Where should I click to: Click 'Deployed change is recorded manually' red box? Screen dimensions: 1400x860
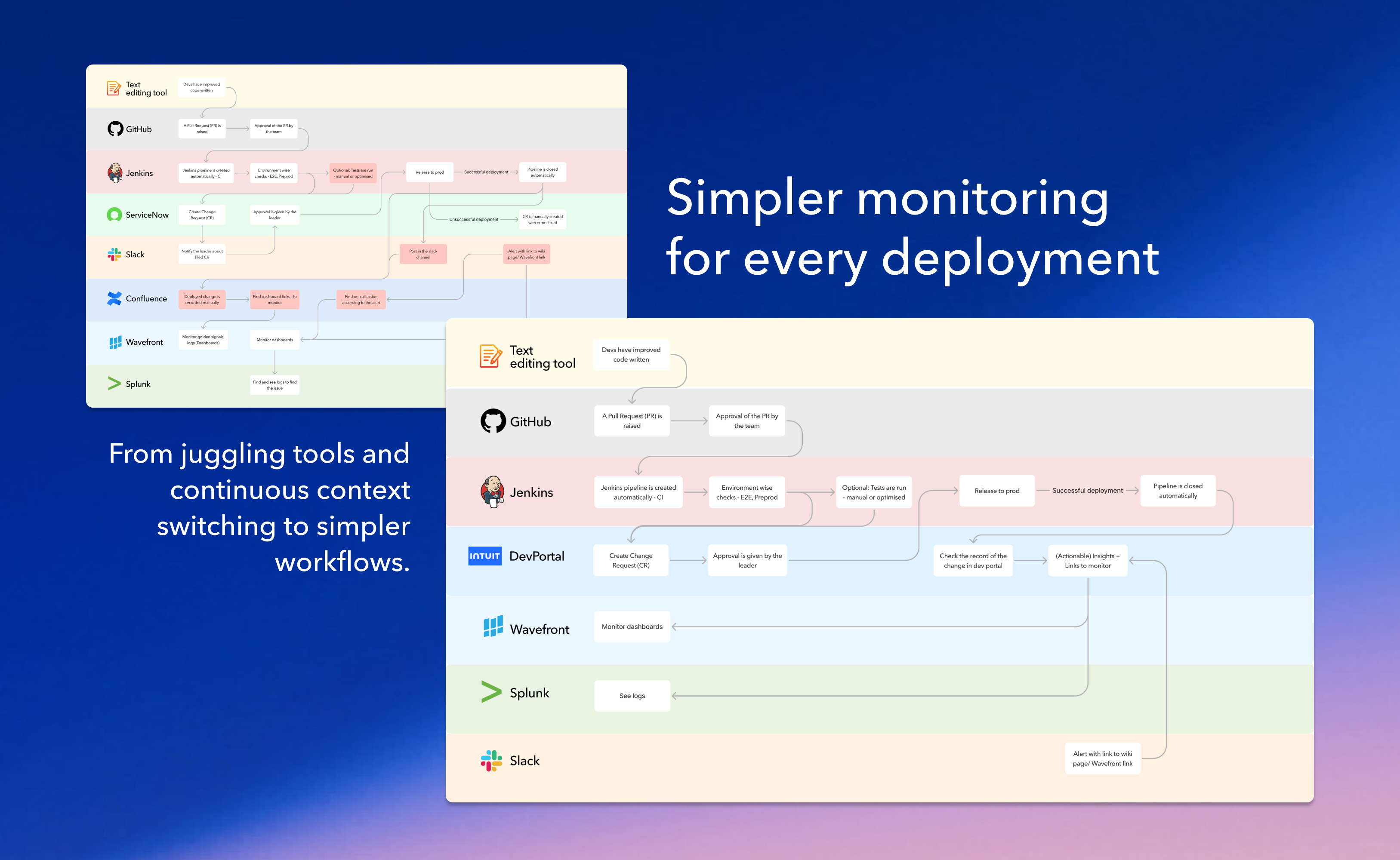(x=202, y=299)
